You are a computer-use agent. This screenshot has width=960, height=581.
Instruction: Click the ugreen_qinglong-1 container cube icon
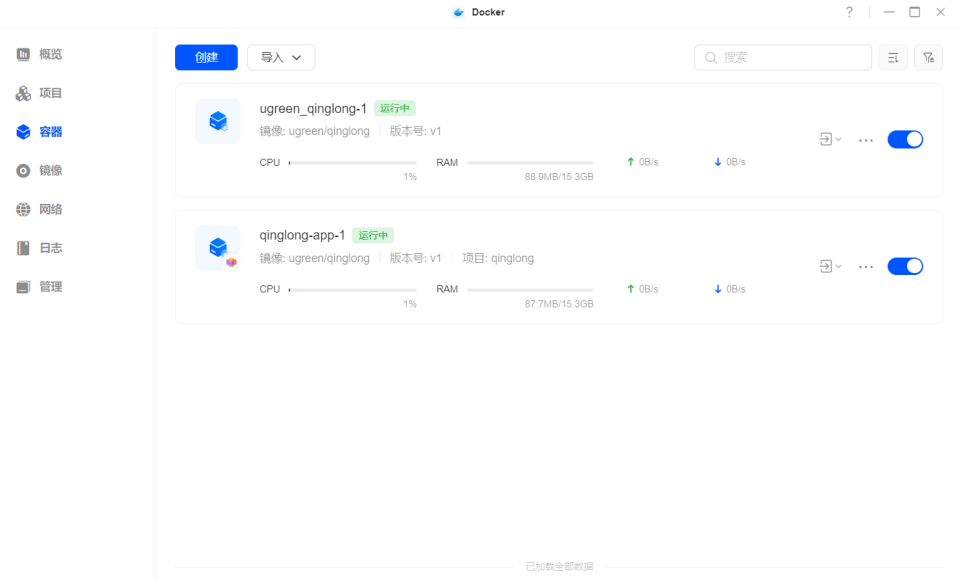point(217,121)
